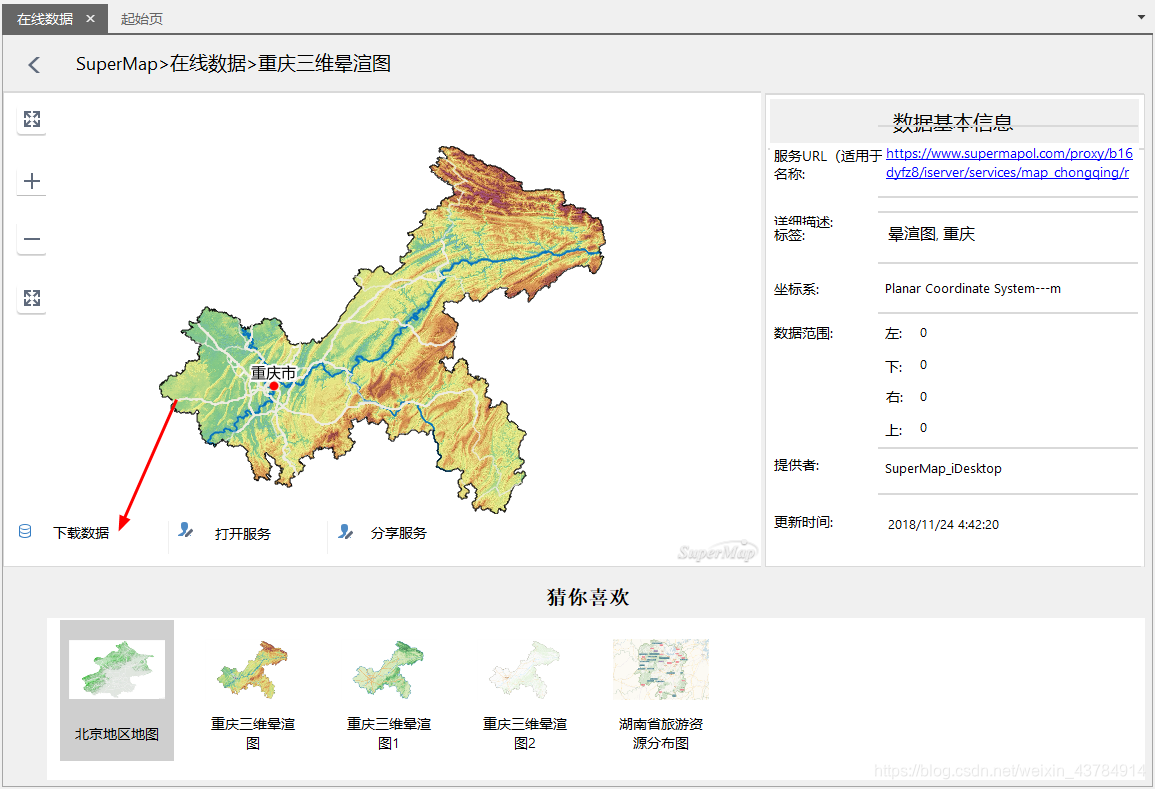This screenshot has width=1155, height=789.
Task: Click the icon beside 分享服务
Action: (x=345, y=531)
